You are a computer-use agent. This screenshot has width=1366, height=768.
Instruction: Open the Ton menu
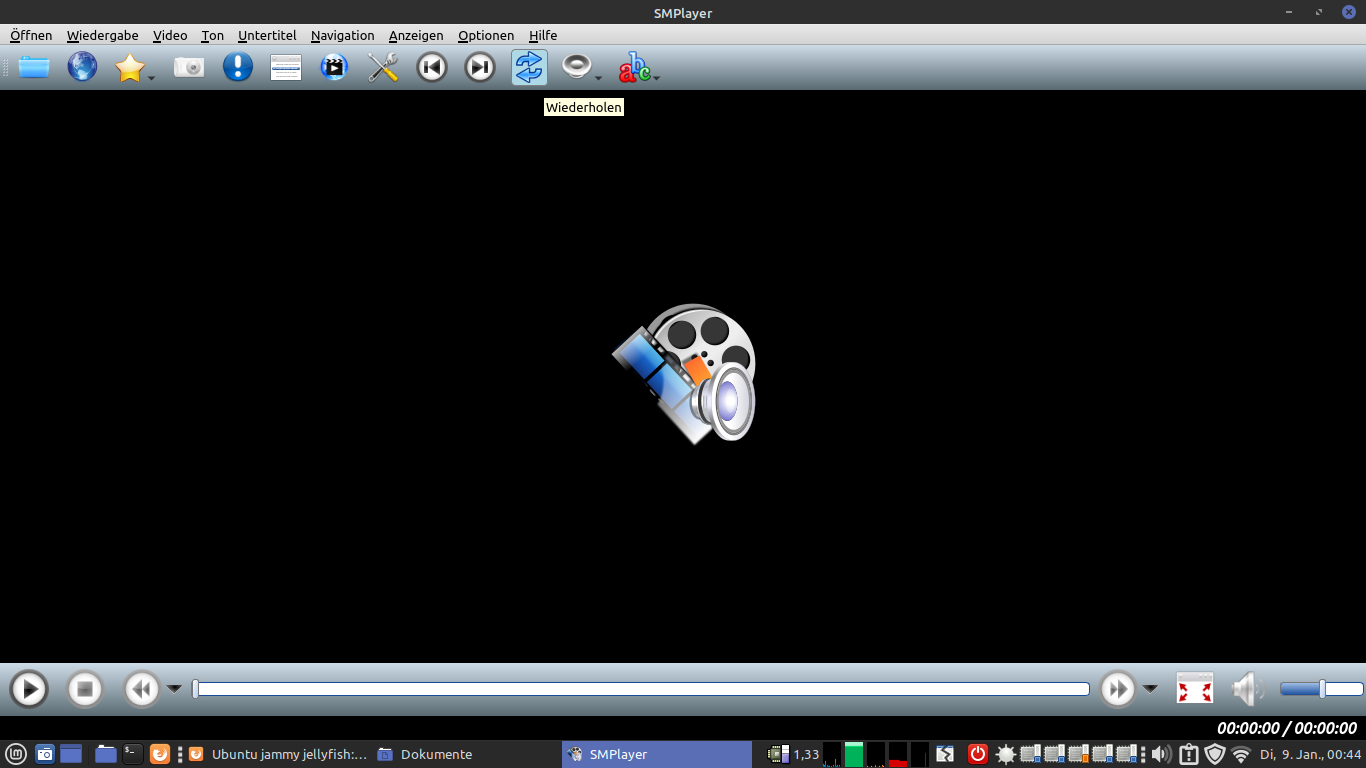point(212,35)
